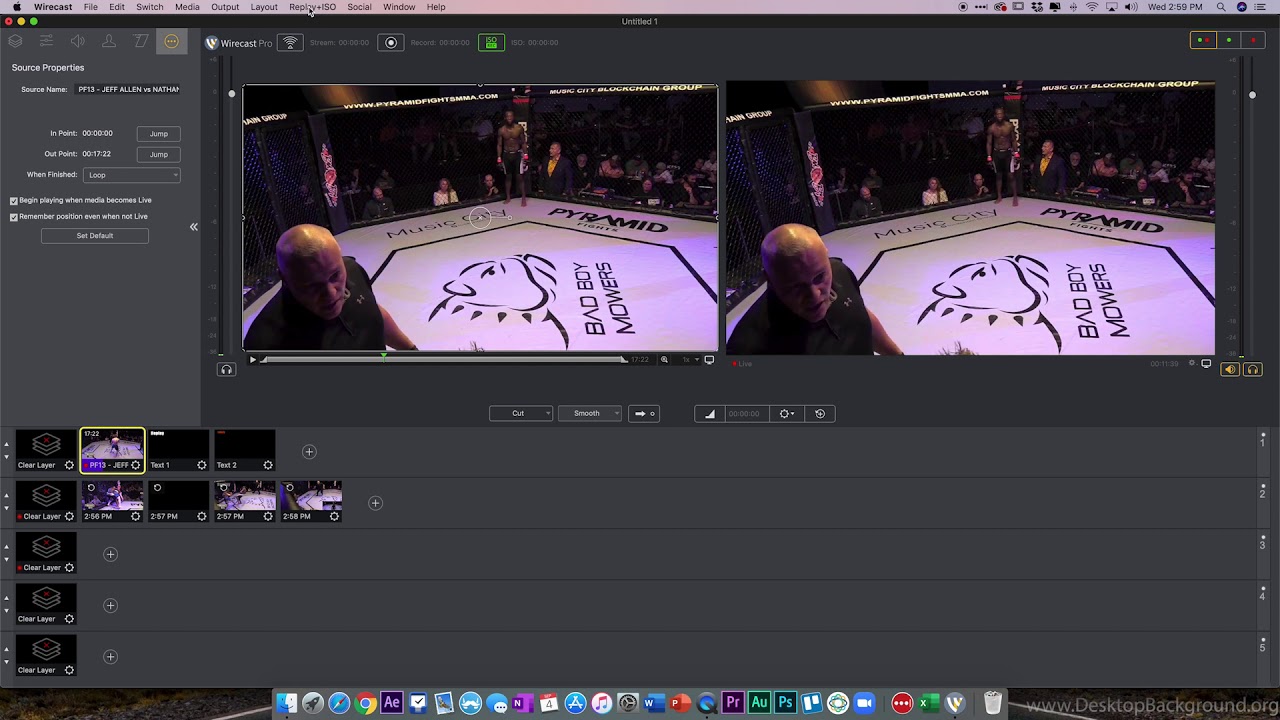Open the Media menu
Screen dimensions: 1280x720
click(x=187, y=7)
